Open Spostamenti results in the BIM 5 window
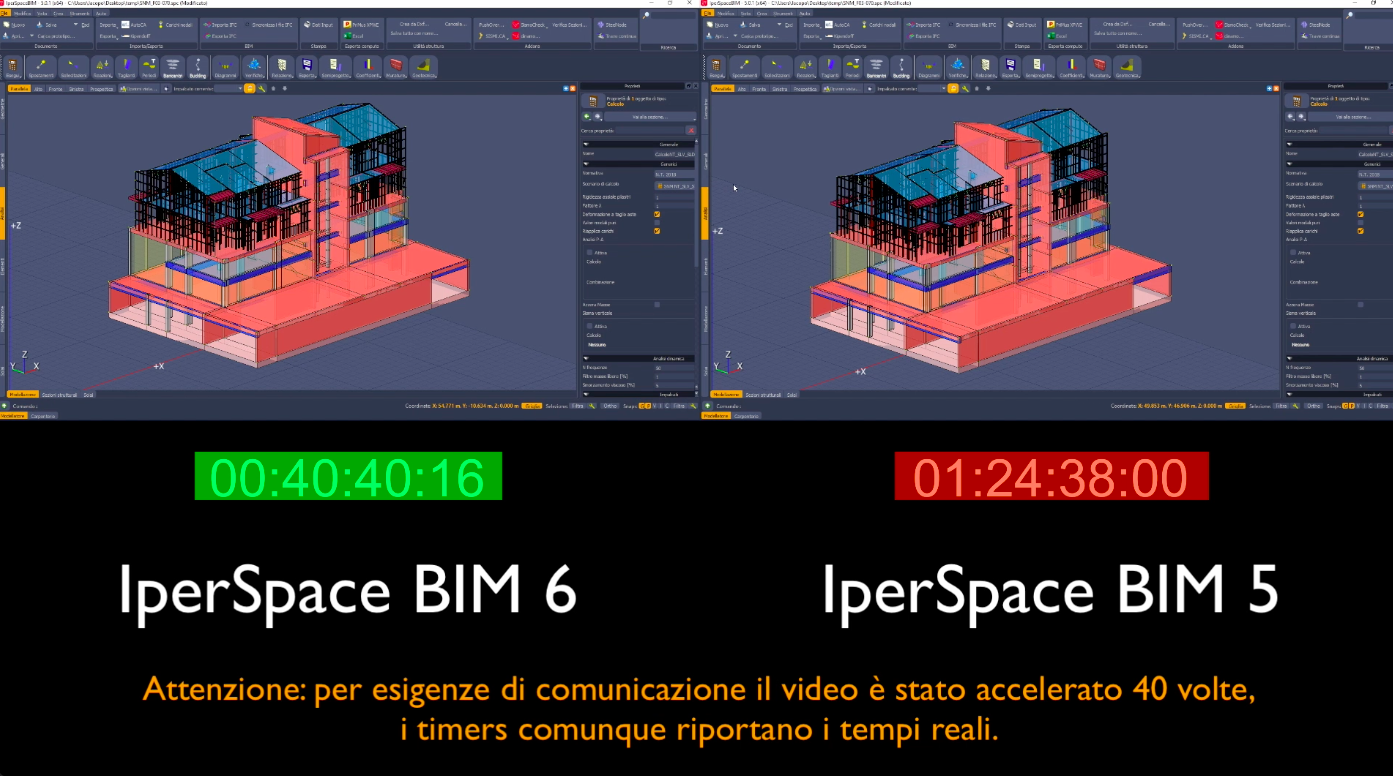Screen dimensions: 1393x776 [744, 67]
